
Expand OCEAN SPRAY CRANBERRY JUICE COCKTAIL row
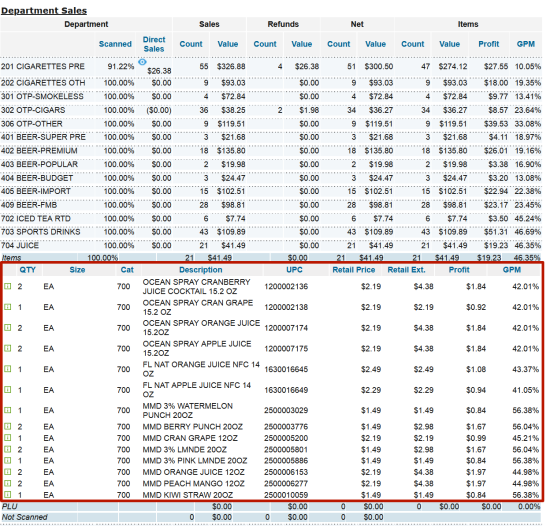tap(8, 286)
